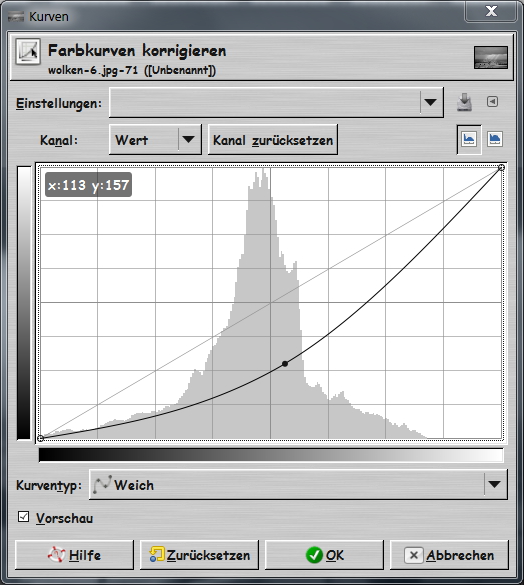
Task: Click the Kanal zurücksetzen button
Action: click(273, 140)
